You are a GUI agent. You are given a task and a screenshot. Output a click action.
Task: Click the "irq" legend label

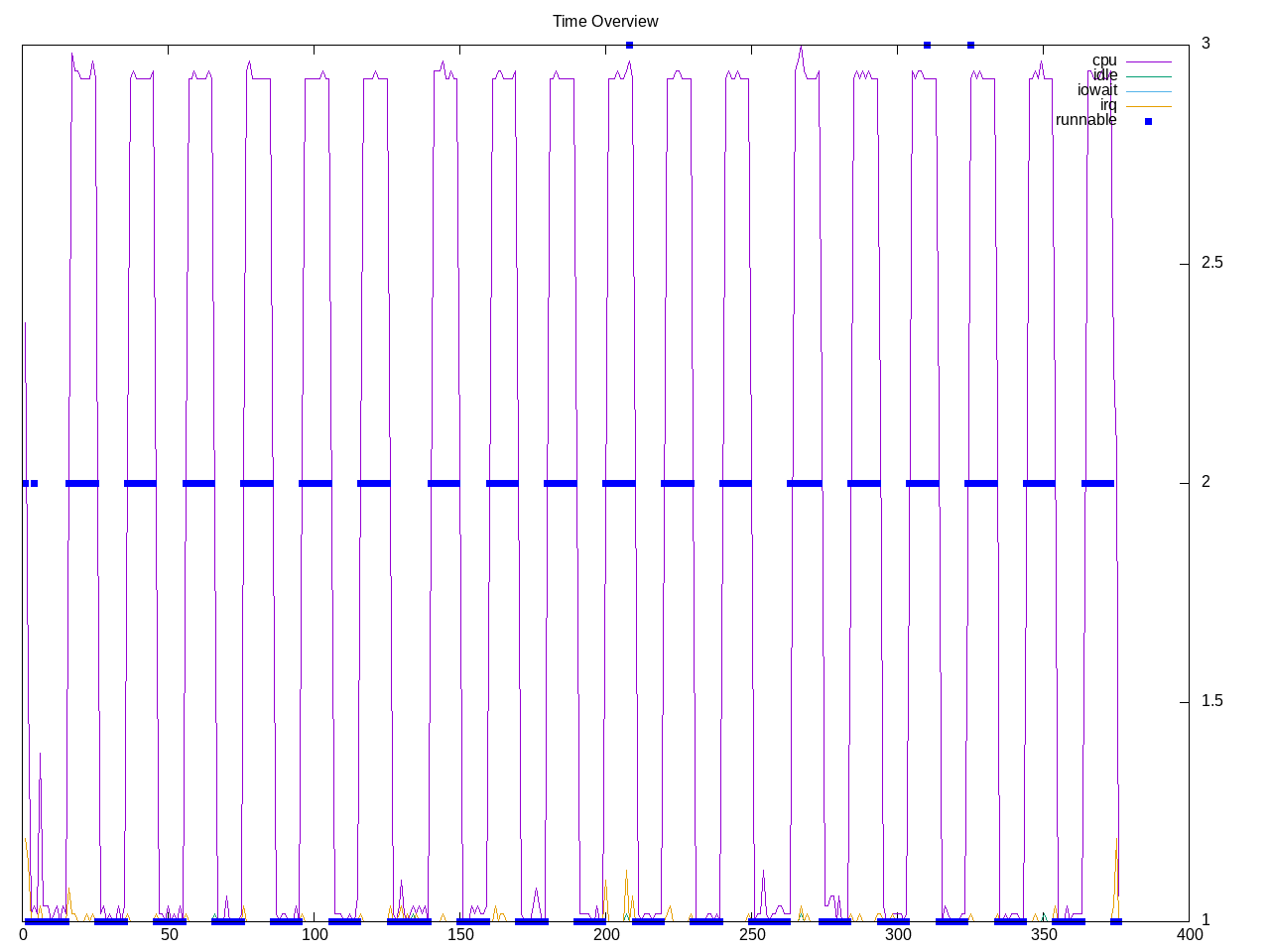click(1107, 105)
